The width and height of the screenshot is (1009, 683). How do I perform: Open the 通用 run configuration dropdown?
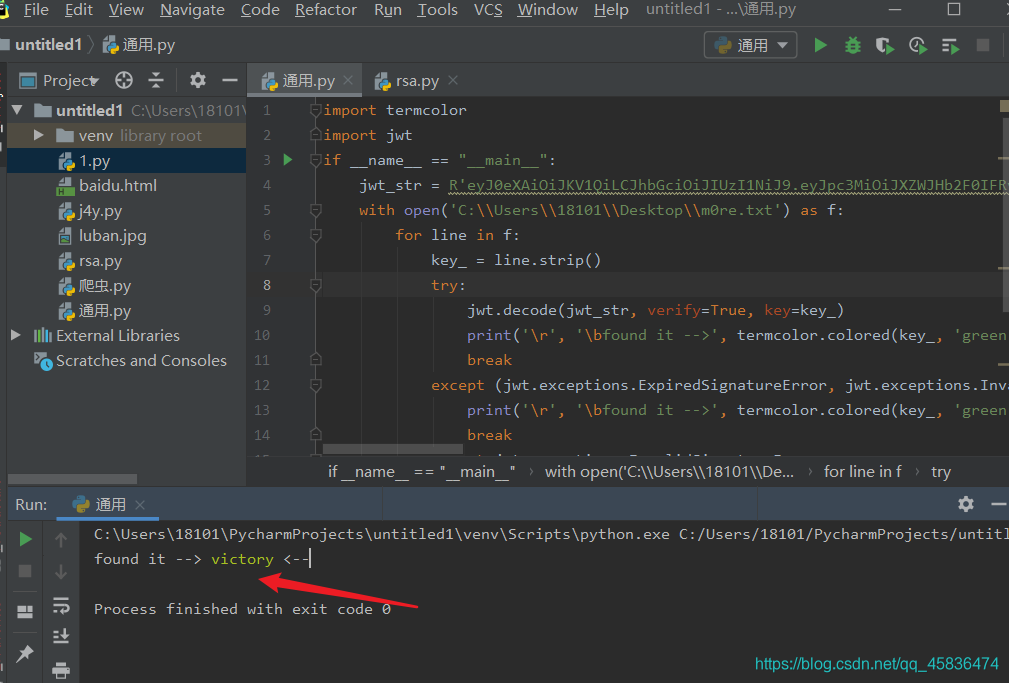750,45
